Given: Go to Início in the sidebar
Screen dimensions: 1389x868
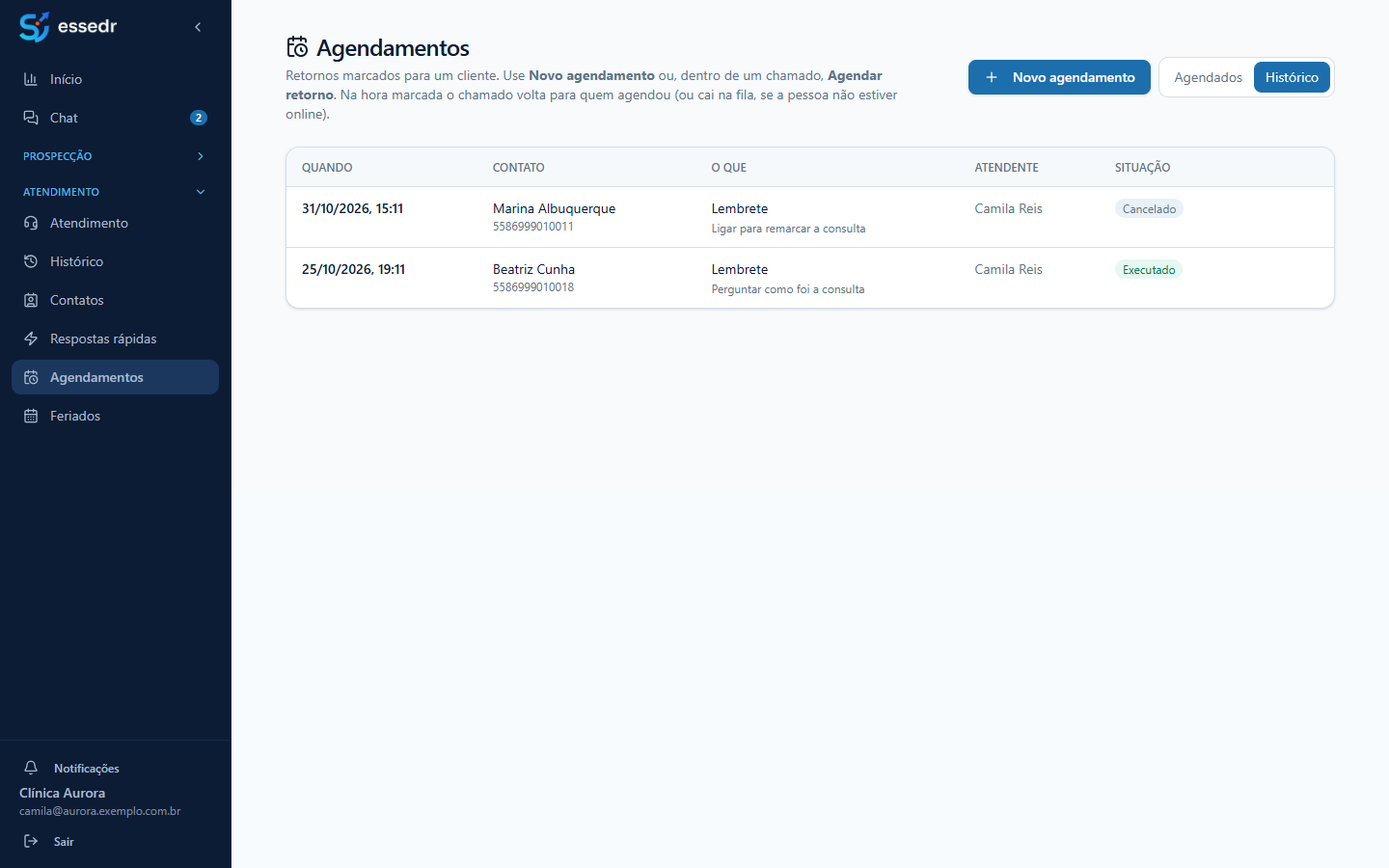Looking at the screenshot, I should click(x=66, y=79).
